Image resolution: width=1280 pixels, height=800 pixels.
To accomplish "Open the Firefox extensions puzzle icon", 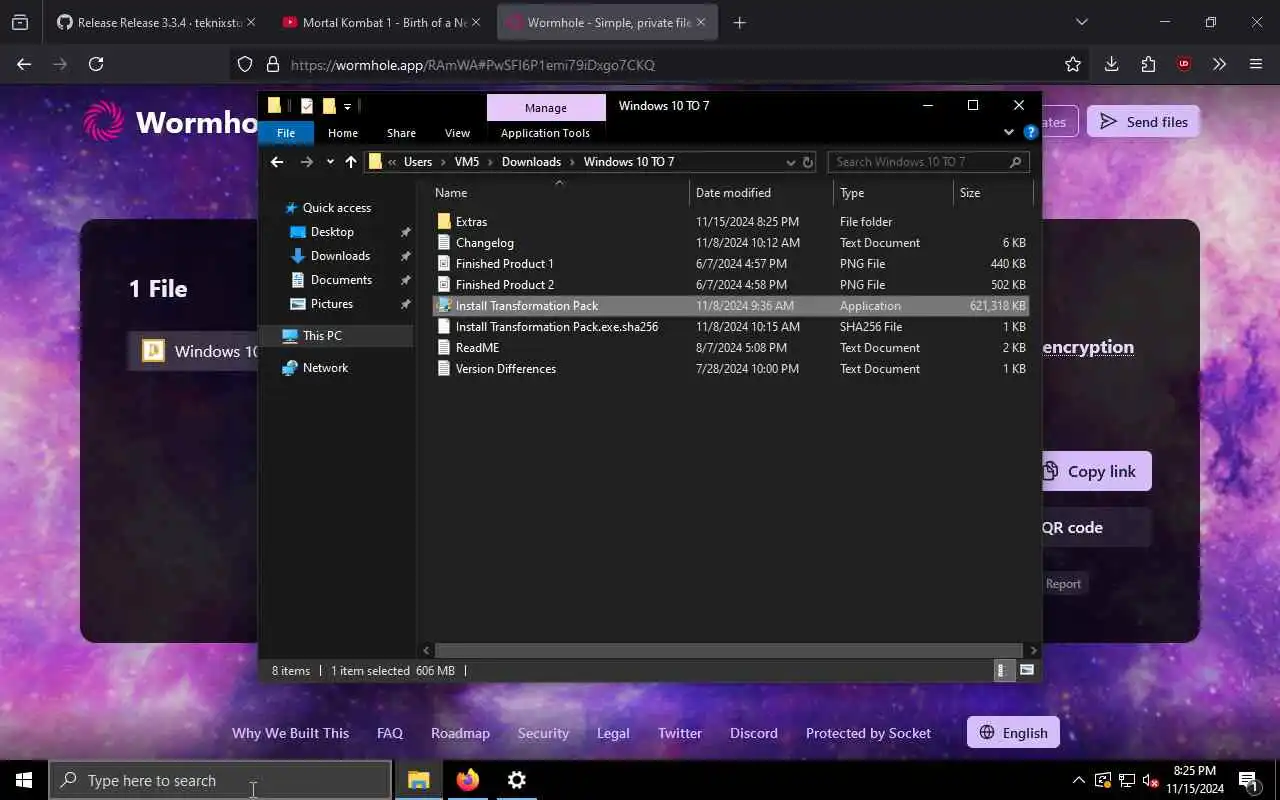I will pos(1148,64).
